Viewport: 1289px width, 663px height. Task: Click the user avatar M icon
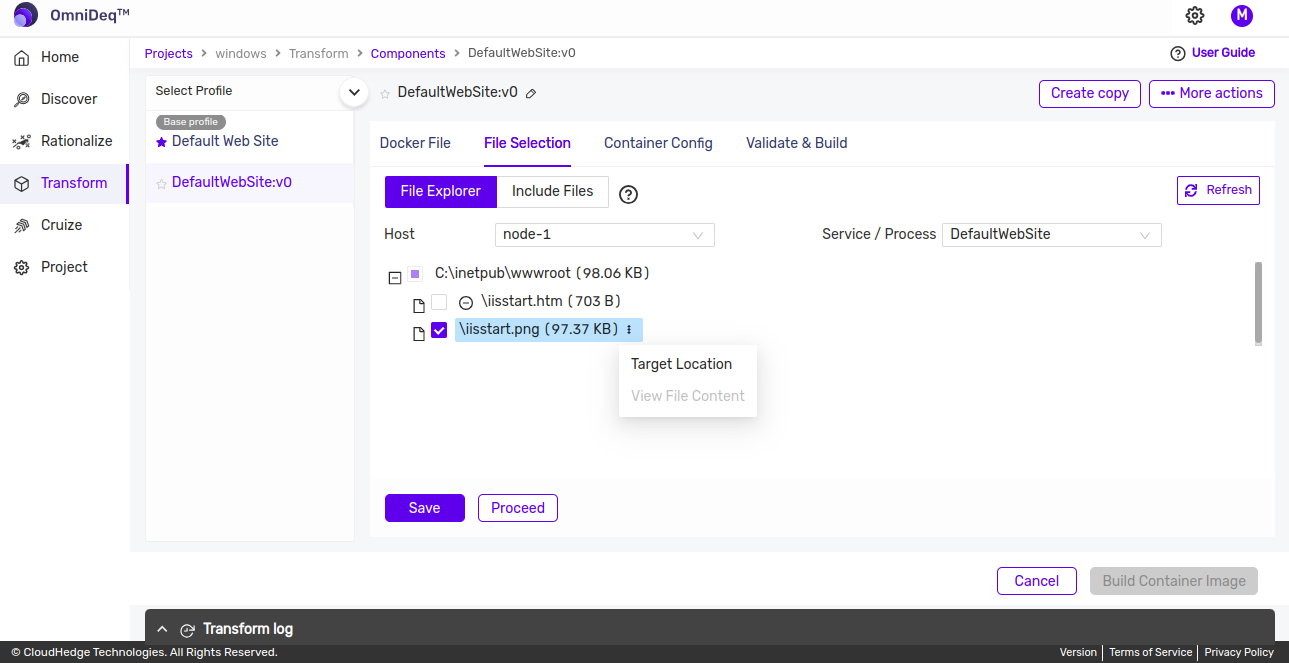1241,16
